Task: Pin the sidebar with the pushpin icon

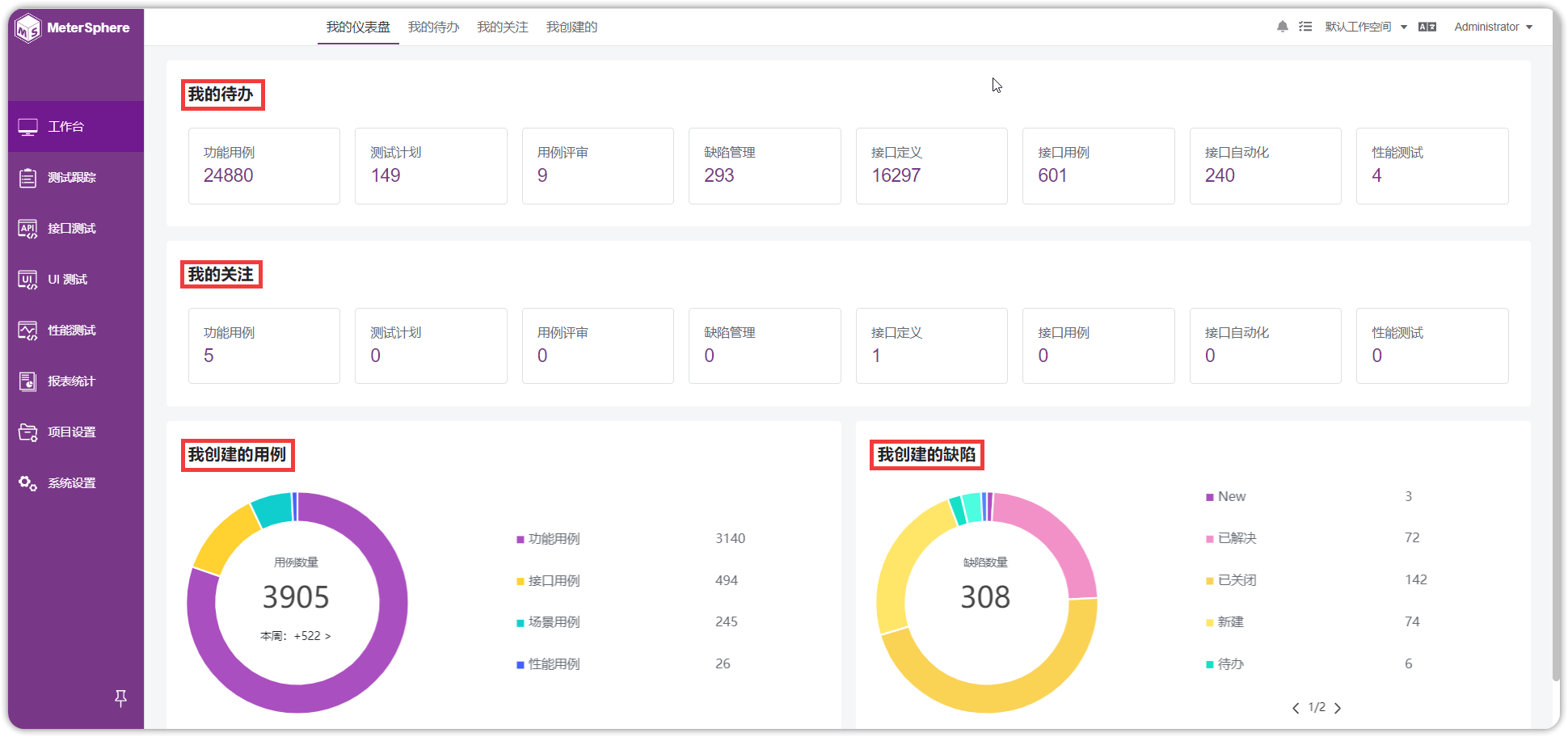Action: [120, 698]
